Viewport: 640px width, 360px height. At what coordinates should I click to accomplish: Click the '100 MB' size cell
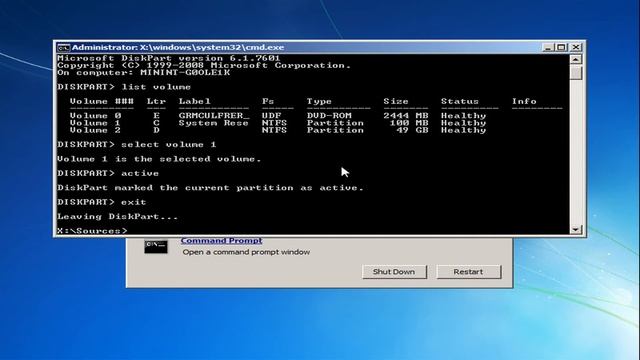tap(409, 123)
